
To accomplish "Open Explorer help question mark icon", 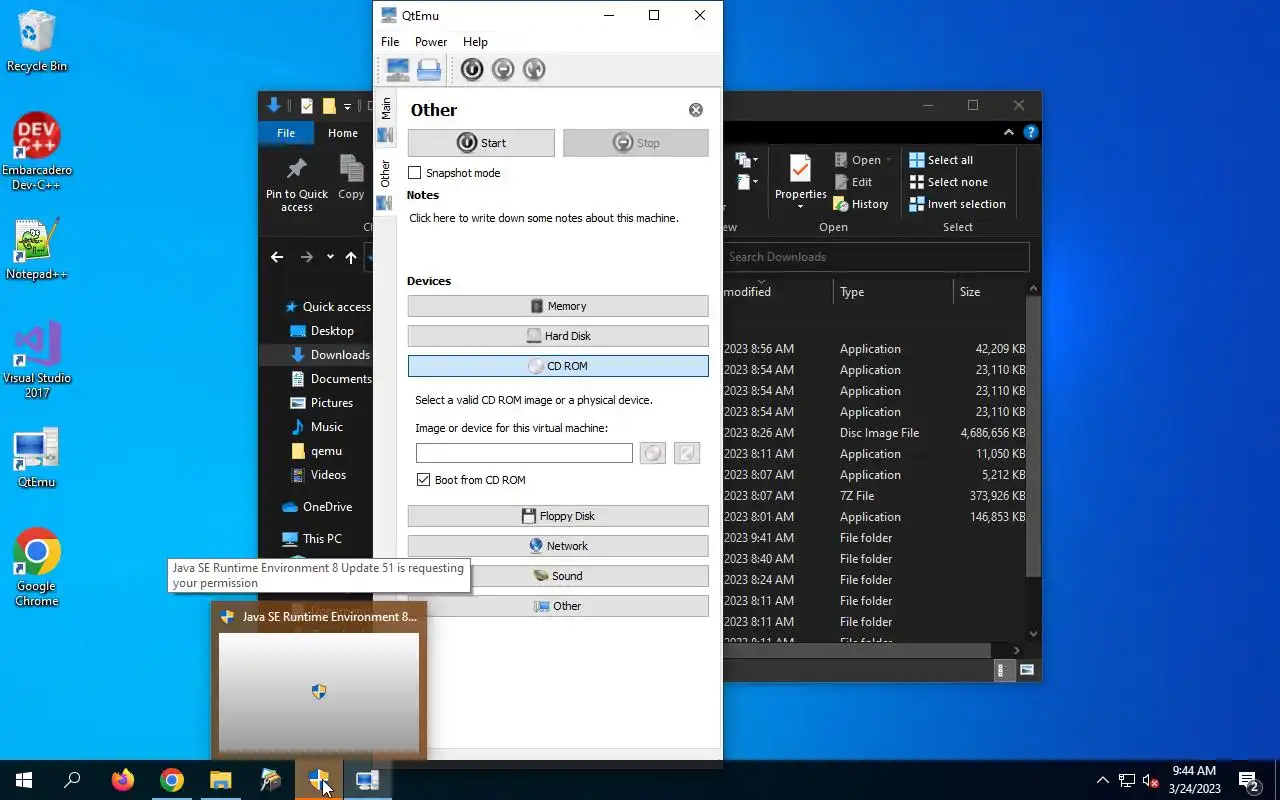I will pyautogui.click(x=1030, y=132).
